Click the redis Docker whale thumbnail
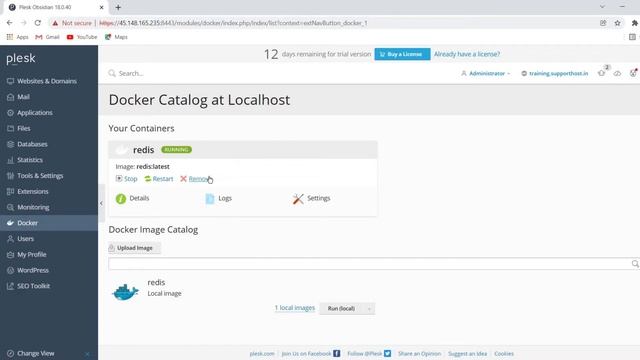The image size is (640, 360). click(125, 291)
